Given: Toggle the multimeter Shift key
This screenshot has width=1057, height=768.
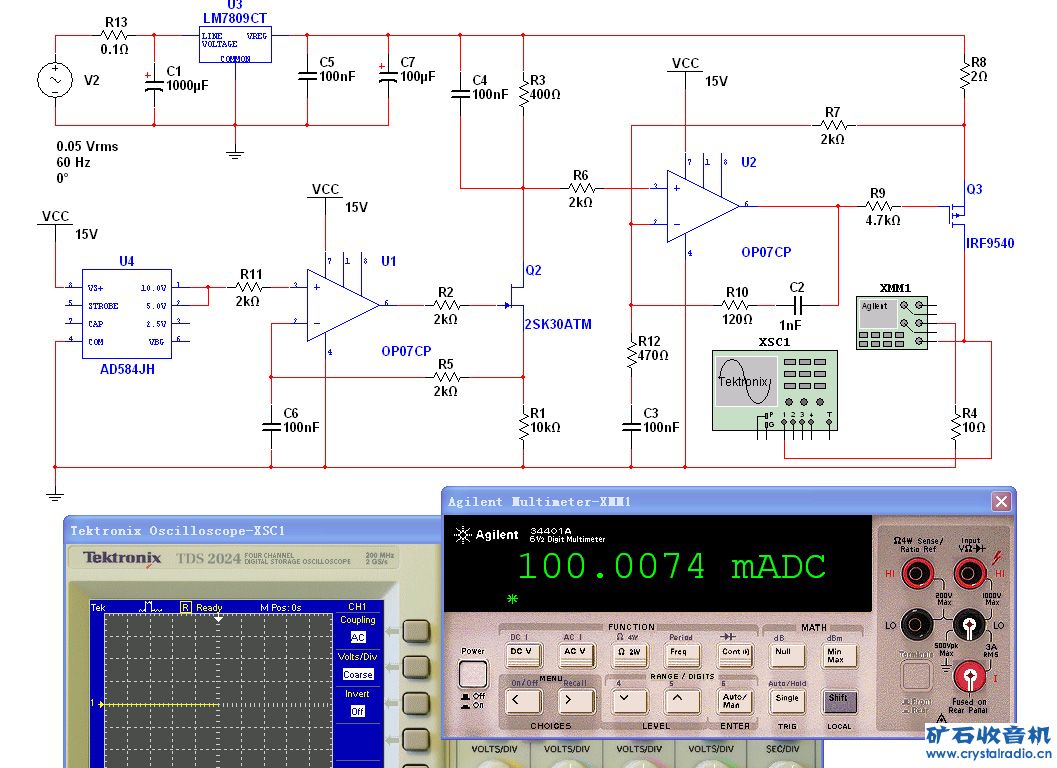Looking at the screenshot, I should 840,701.
